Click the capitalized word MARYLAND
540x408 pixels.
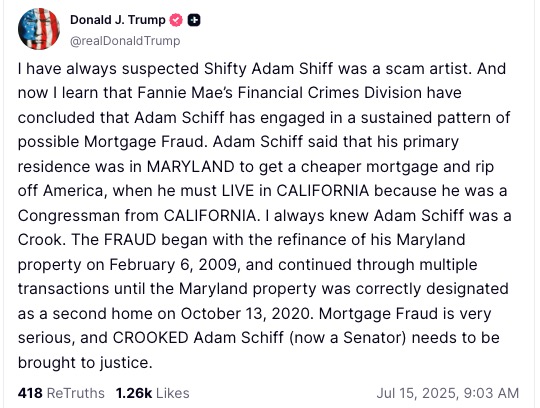click(191, 167)
